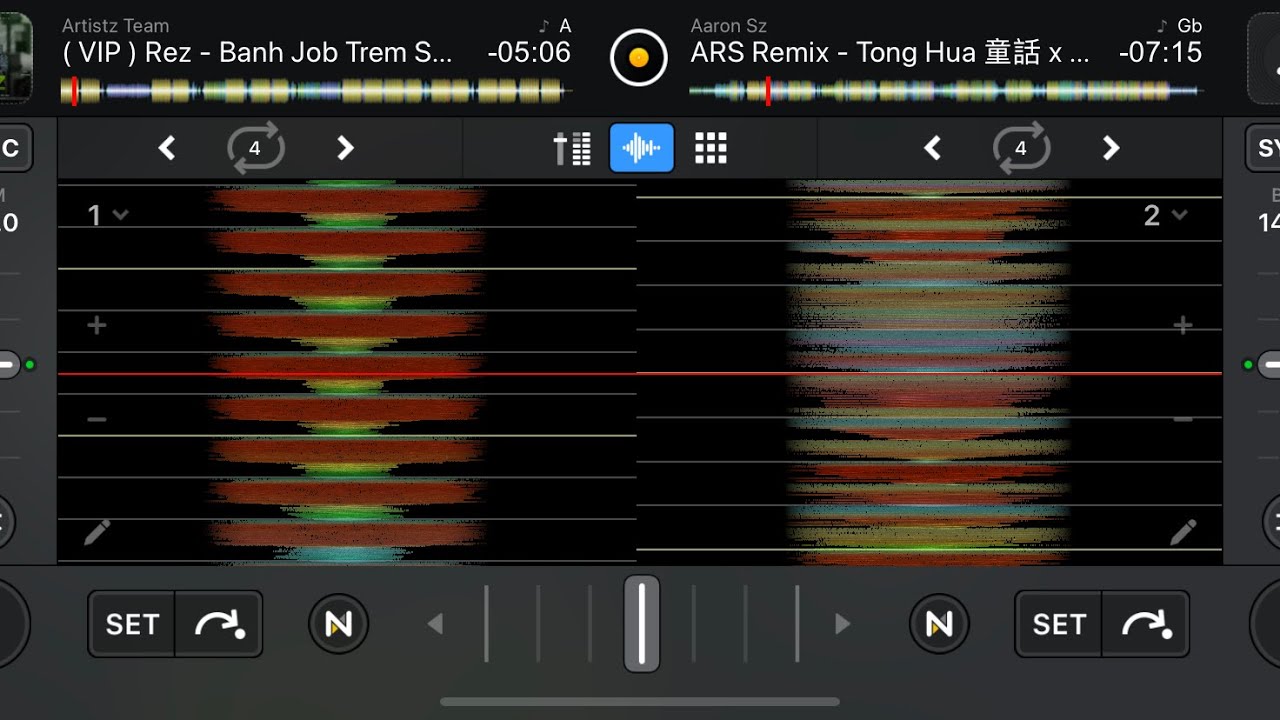Zoom in deck 1 waveform with plus

[96, 325]
